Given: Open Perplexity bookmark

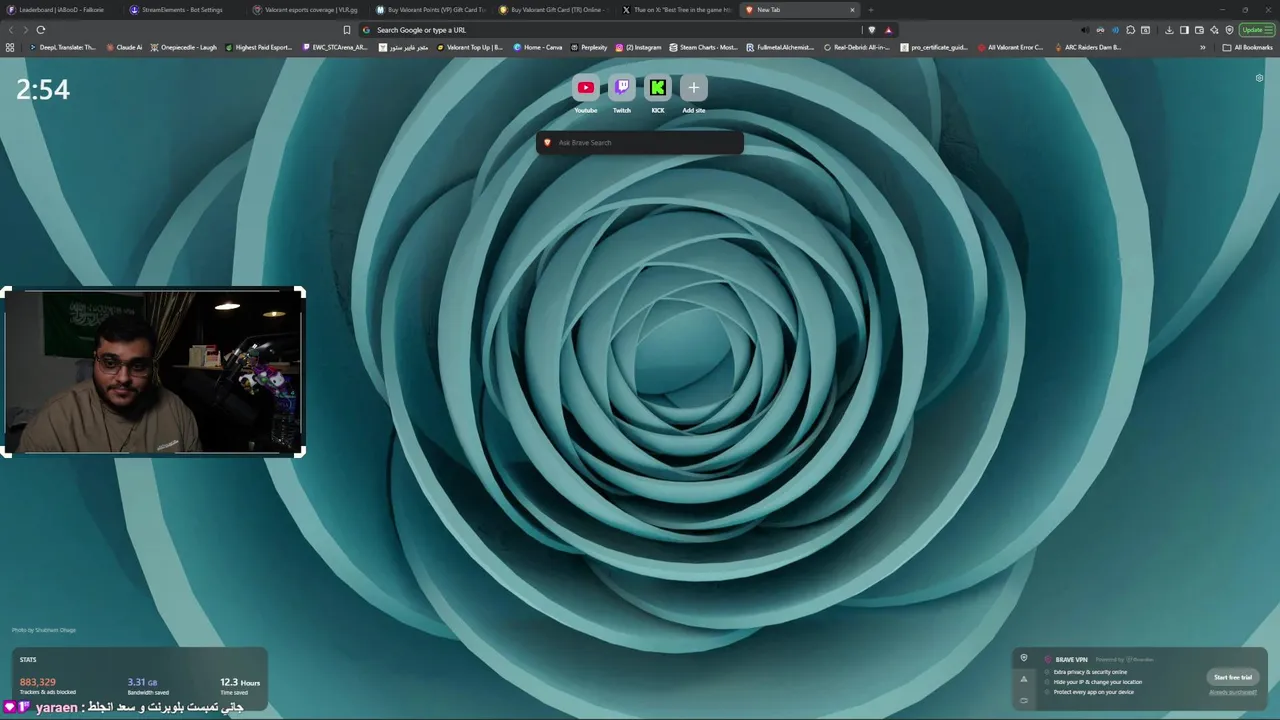Looking at the screenshot, I should [589, 47].
